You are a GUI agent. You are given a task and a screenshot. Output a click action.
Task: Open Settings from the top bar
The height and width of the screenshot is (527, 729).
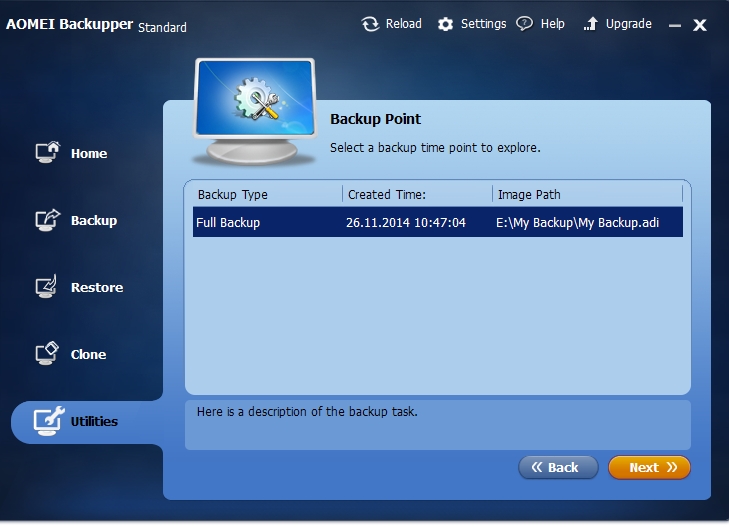484,24
